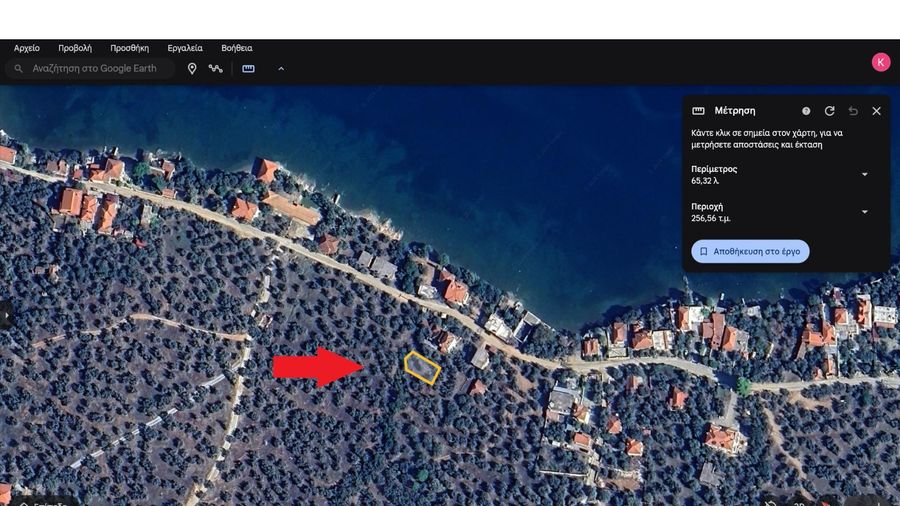Restart the measurement with the refresh icon
900x506 pixels.
coord(829,111)
